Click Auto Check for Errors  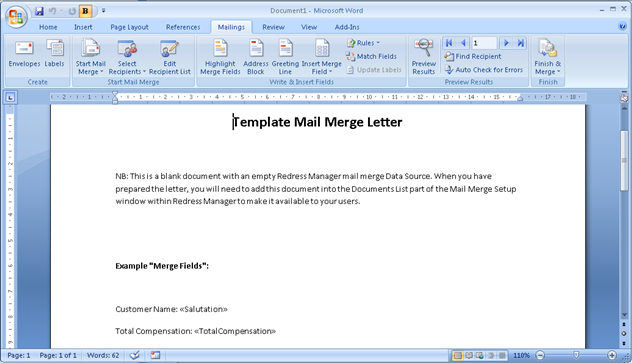point(484,70)
